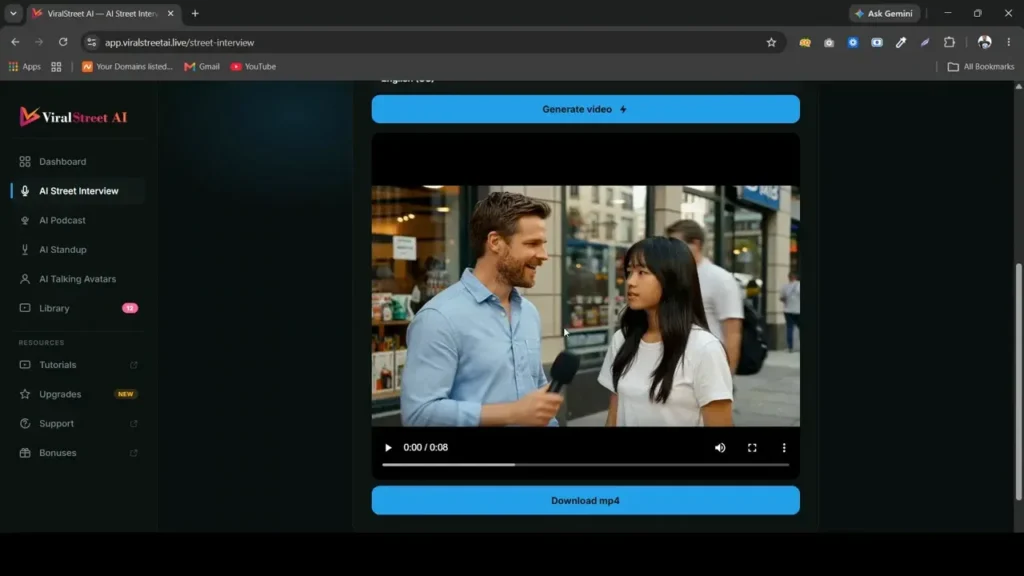Click the Download mp4 button

click(x=585, y=500)
